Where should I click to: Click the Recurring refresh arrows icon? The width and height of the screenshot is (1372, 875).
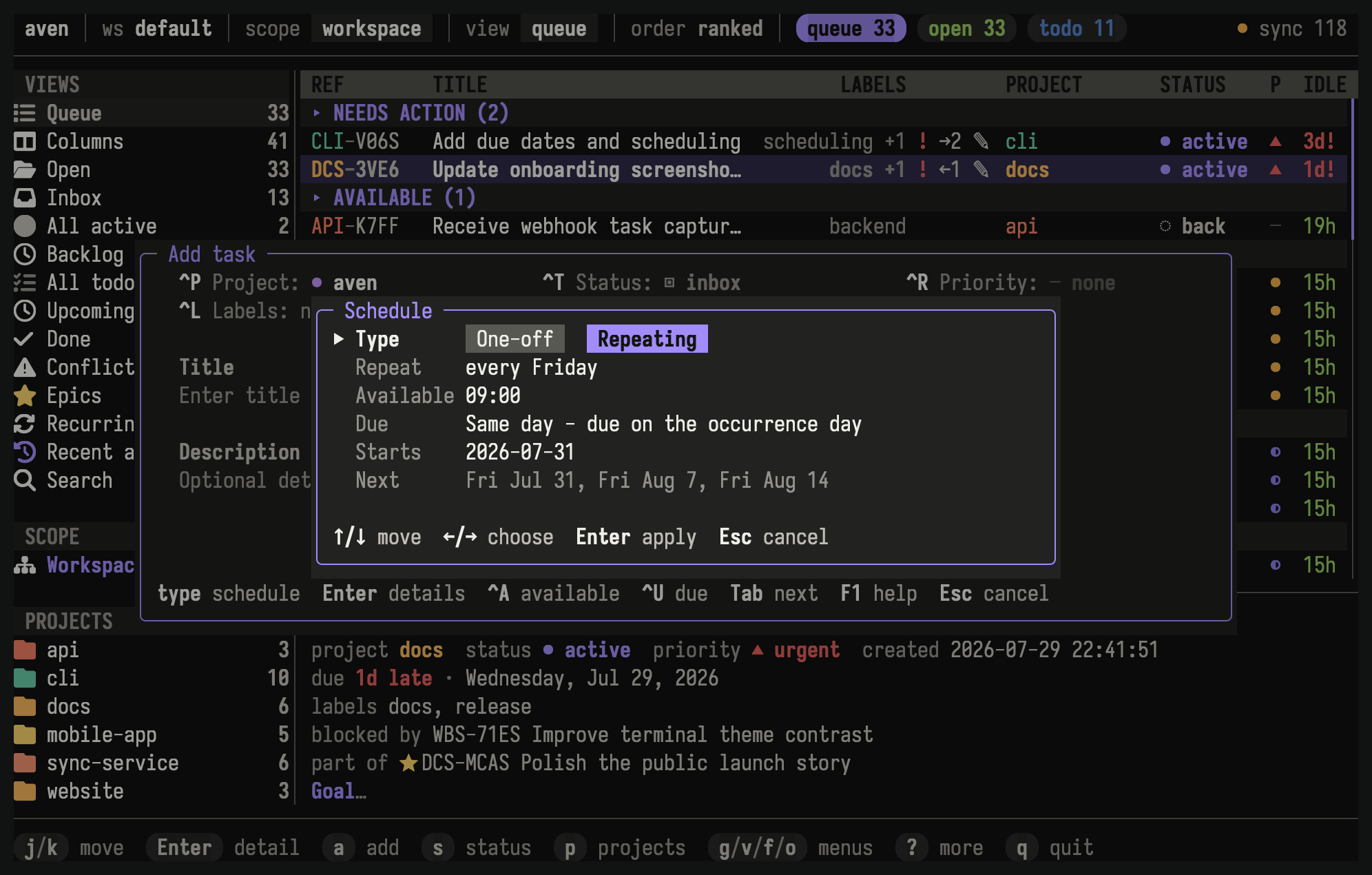(x=25, y=424)
